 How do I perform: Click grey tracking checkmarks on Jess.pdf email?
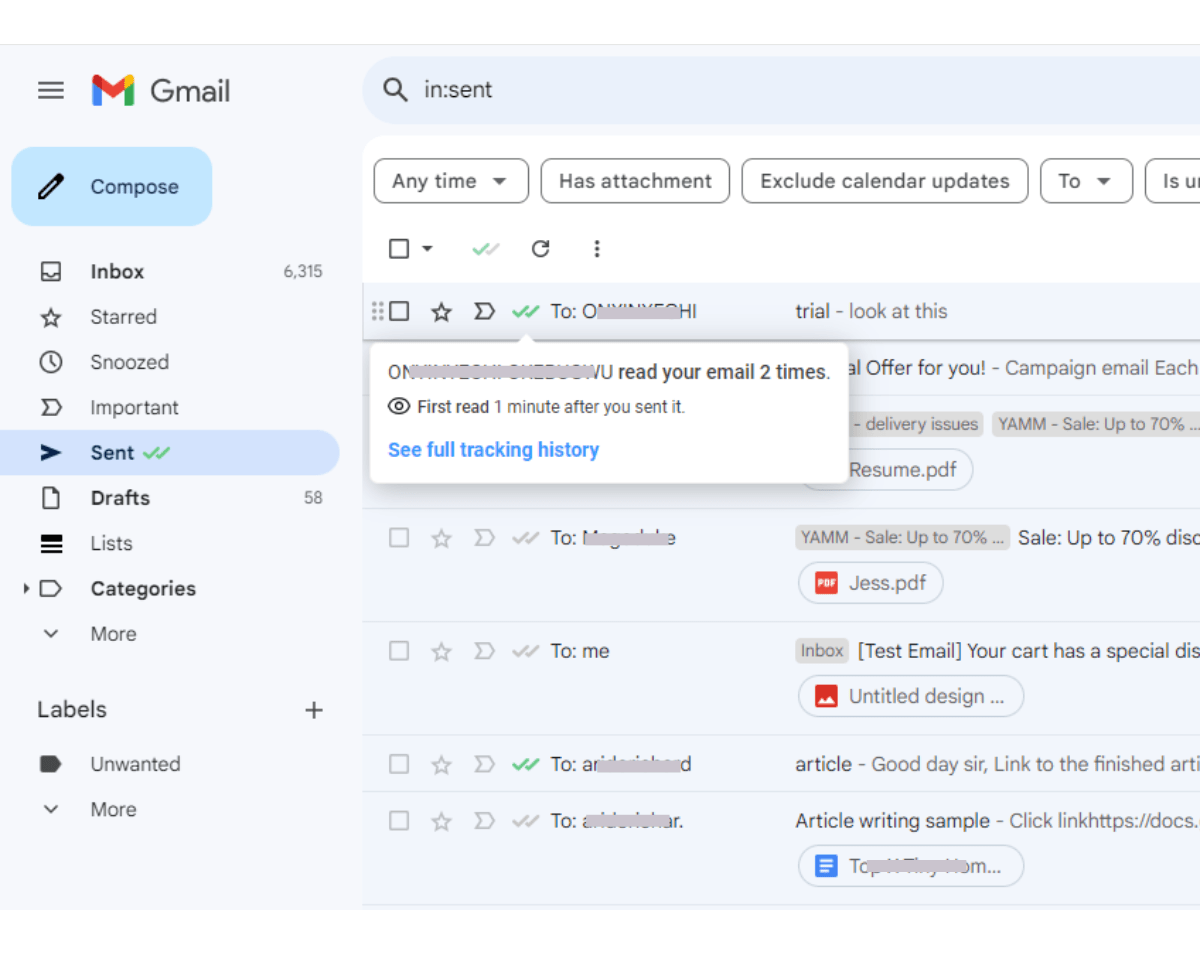[x=525, y=539]
